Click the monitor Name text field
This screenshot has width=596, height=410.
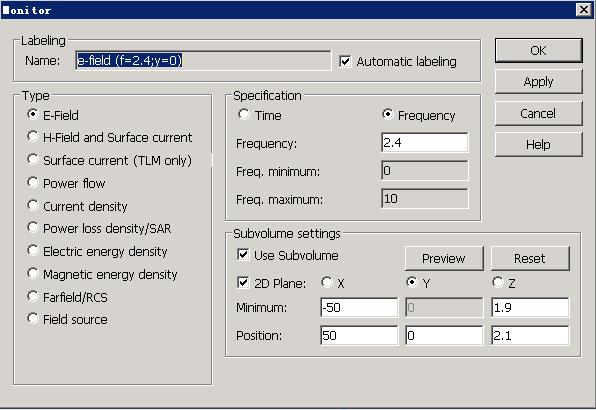[203, 60]
